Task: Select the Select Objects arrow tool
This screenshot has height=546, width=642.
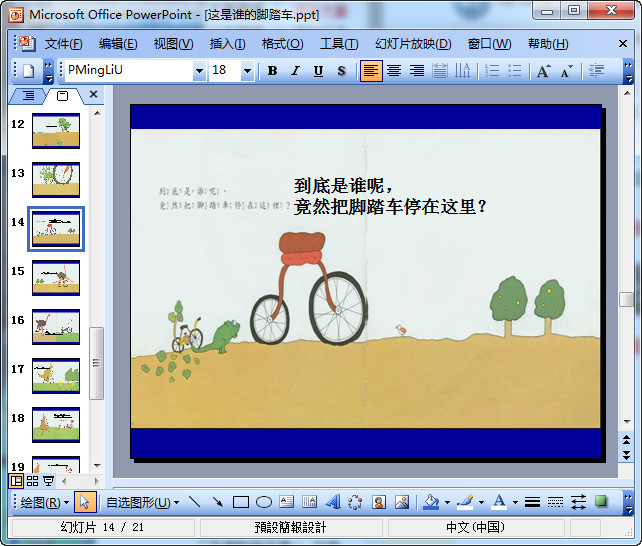Action: (85, 502)
